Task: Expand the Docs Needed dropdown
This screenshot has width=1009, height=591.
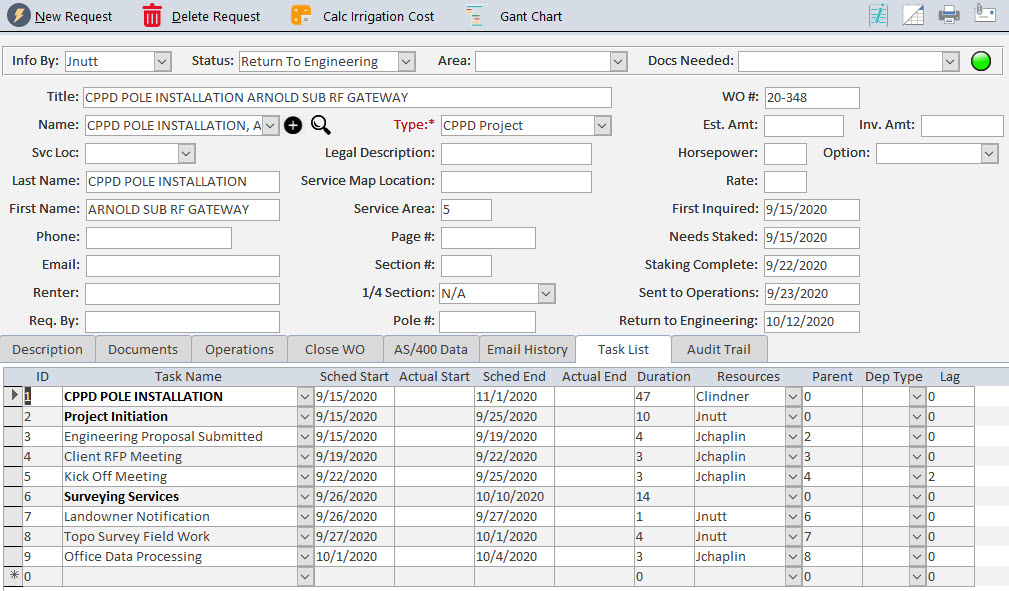Action: [x=950, y=61]
